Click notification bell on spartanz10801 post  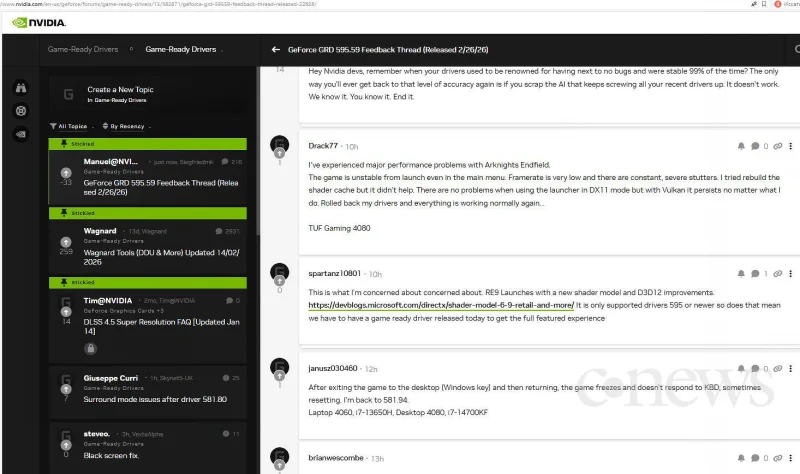741,273
